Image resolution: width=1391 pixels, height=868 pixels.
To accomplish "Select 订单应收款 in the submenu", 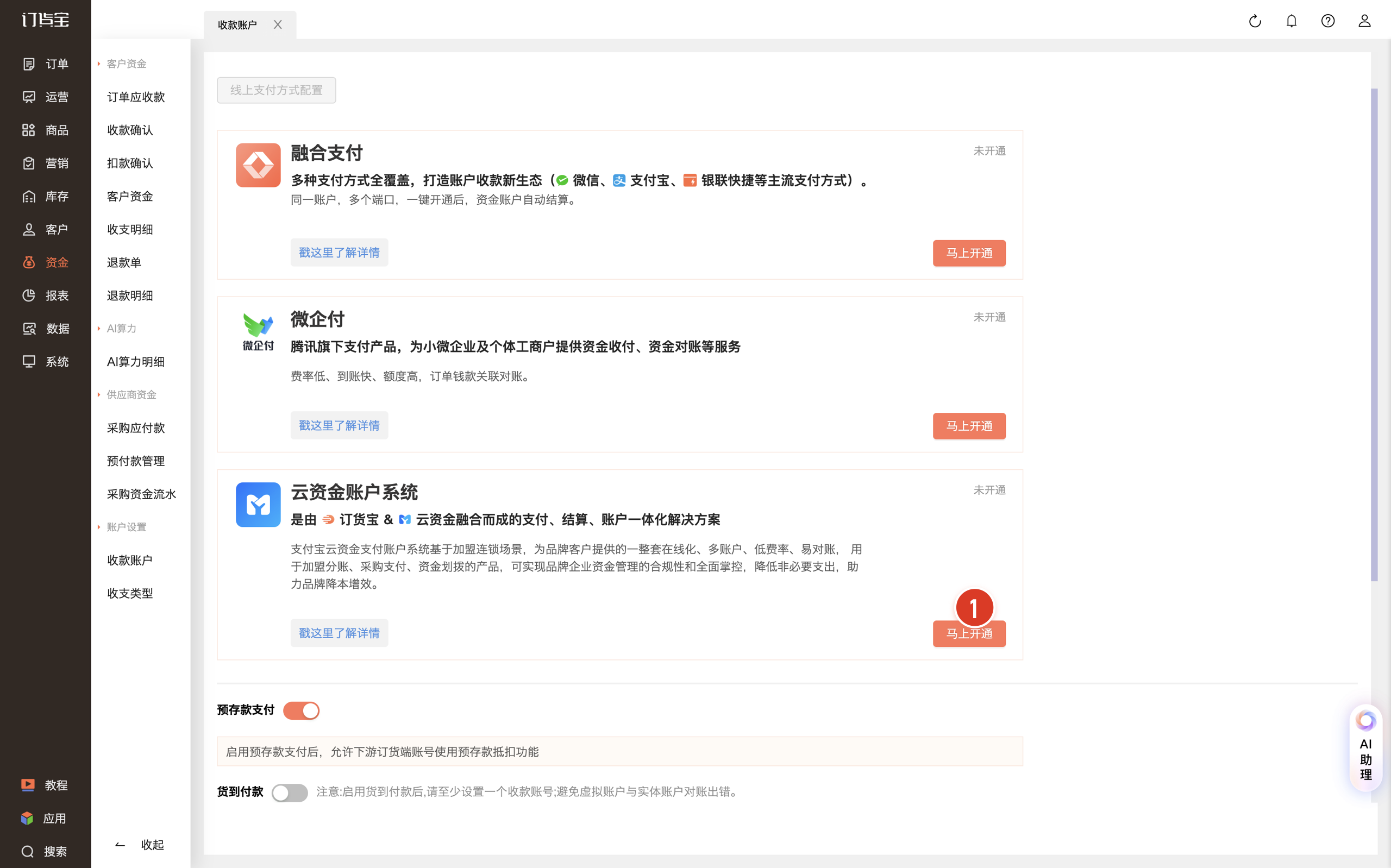I will coord(136,97).
